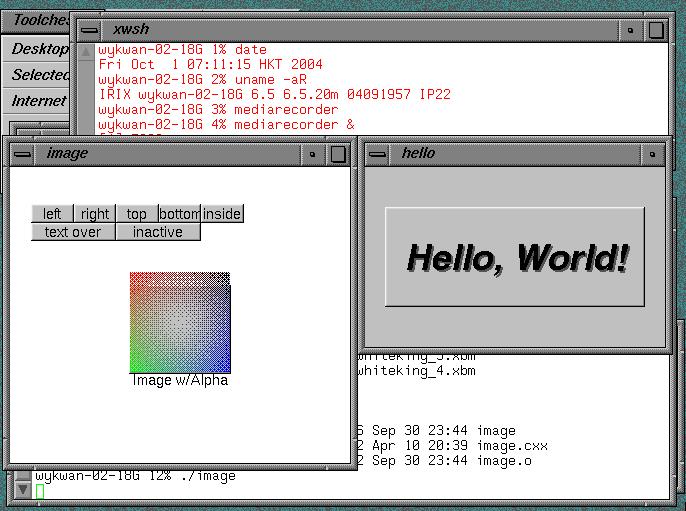
Task: Toggle the right alignment button
Action: (94, 214)
